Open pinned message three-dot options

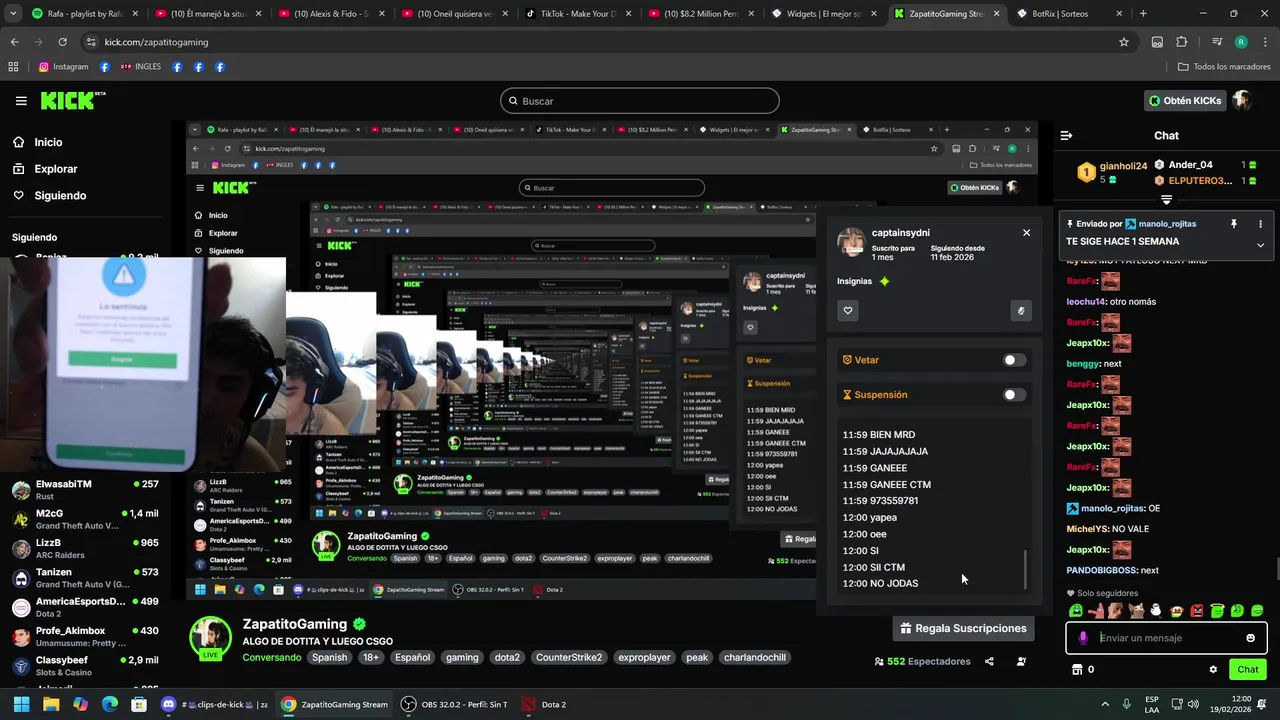(1260, 224)
